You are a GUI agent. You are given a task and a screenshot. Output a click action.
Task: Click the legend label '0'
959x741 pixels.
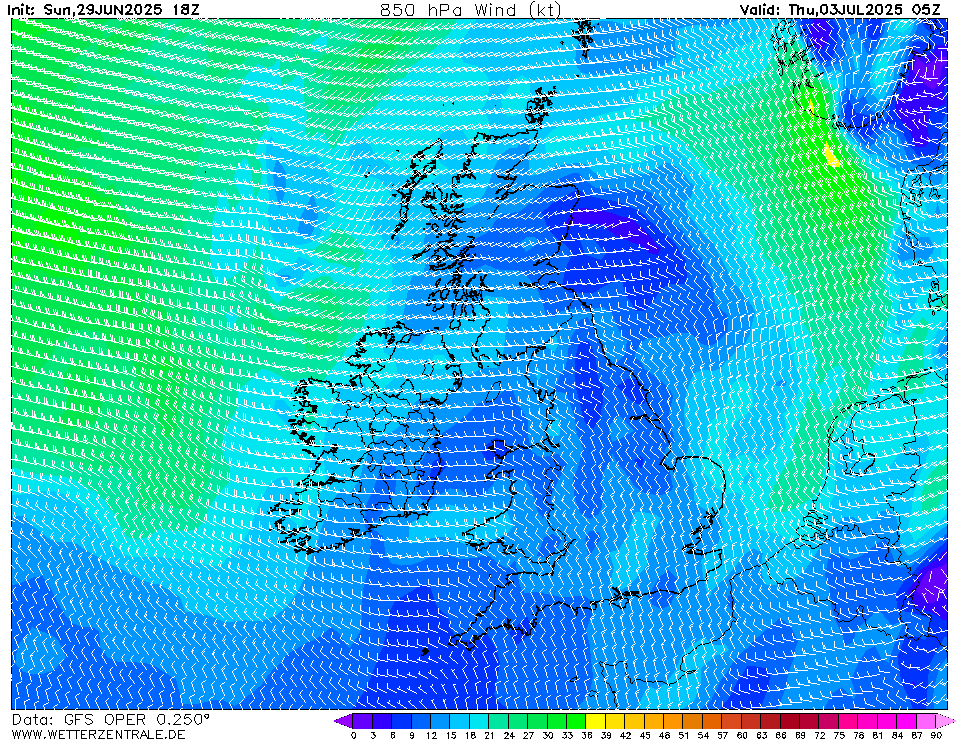353,735
